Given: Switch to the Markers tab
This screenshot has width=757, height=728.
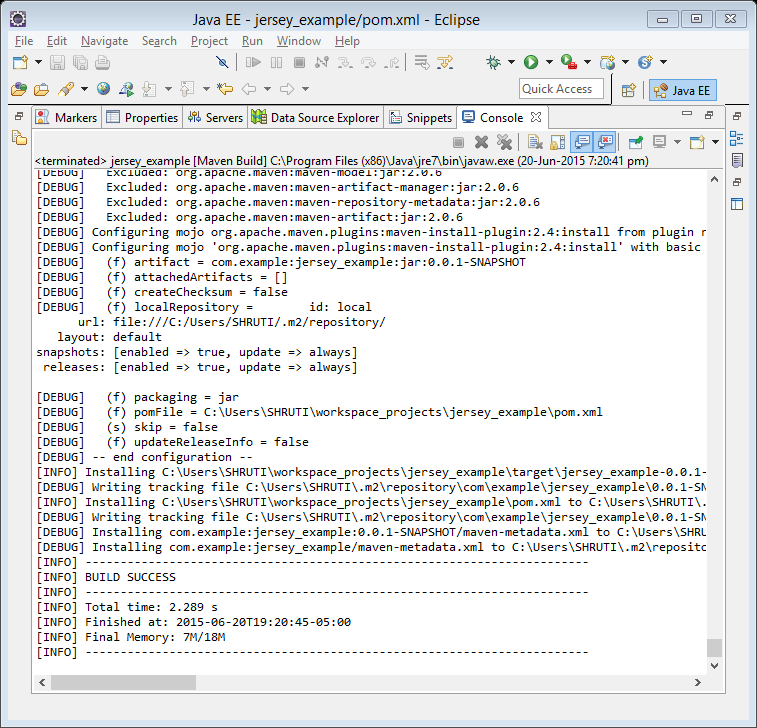Looking at the screenshot, I should click(x=67, y=117).
